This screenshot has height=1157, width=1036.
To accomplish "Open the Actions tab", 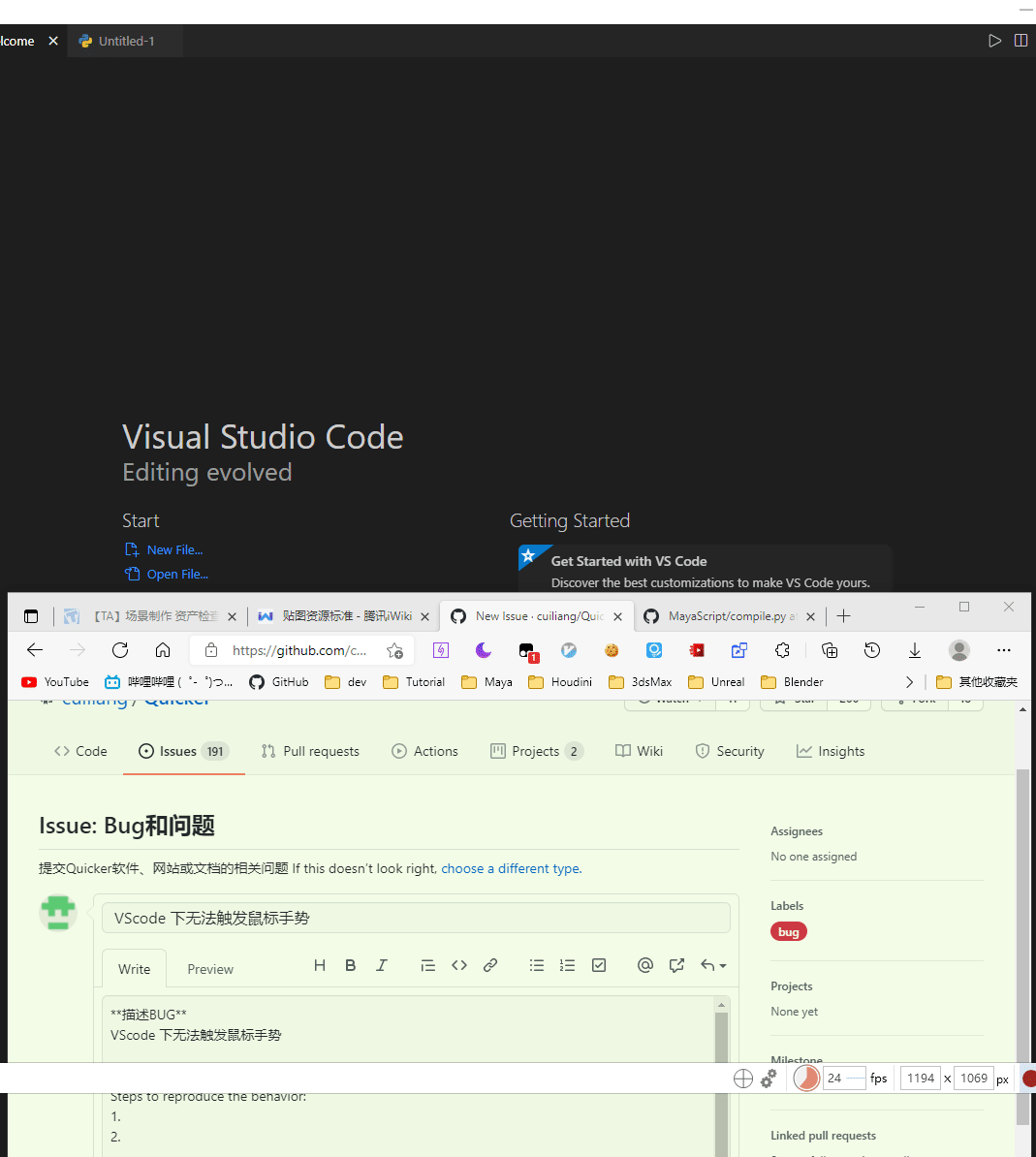I will pos(425,751).
